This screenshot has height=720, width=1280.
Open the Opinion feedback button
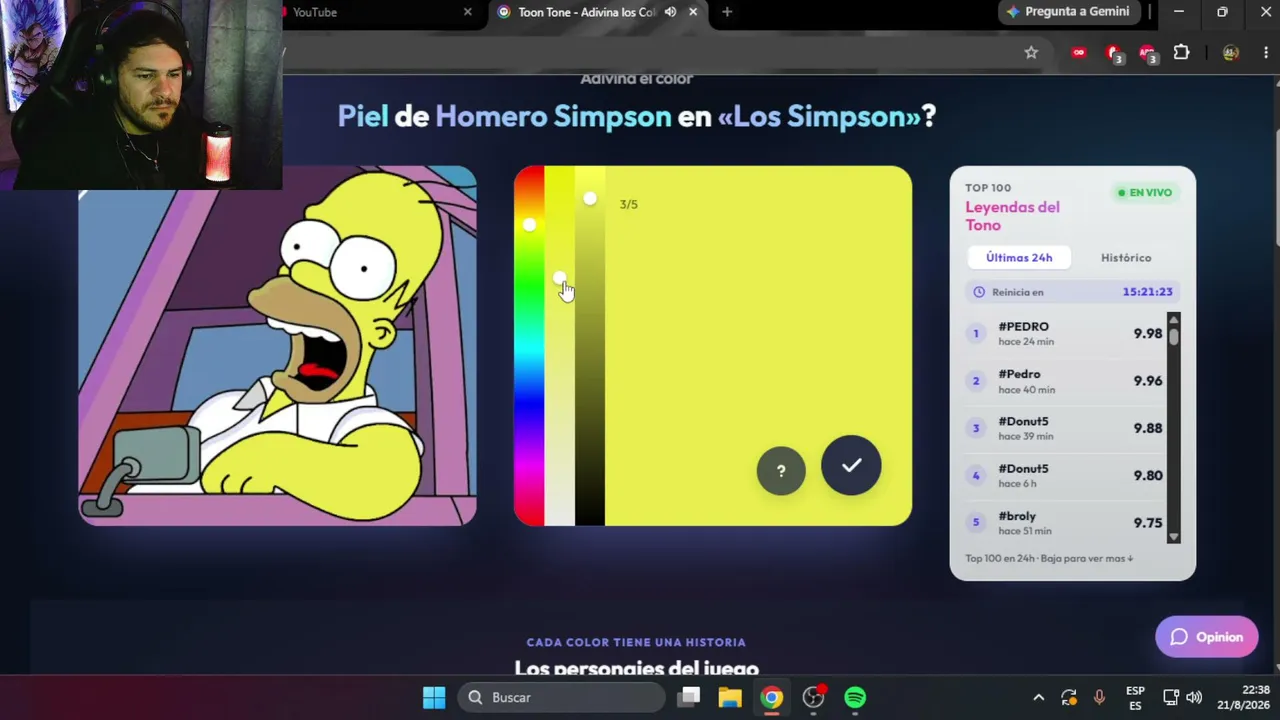click(1207, 637)
